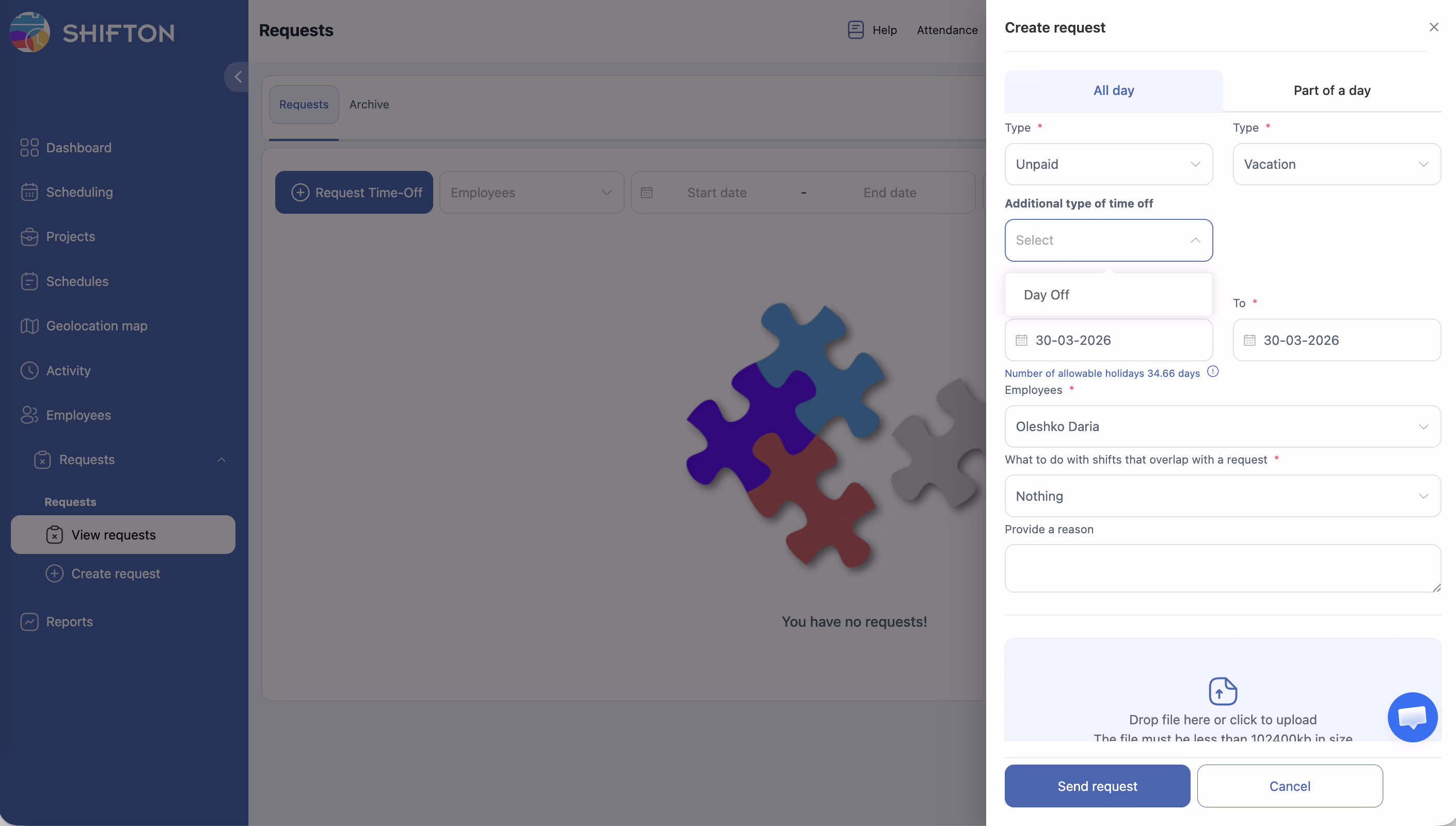Click the Activity clock icon
Screen dimensions: 1456x826
(29, 371)
